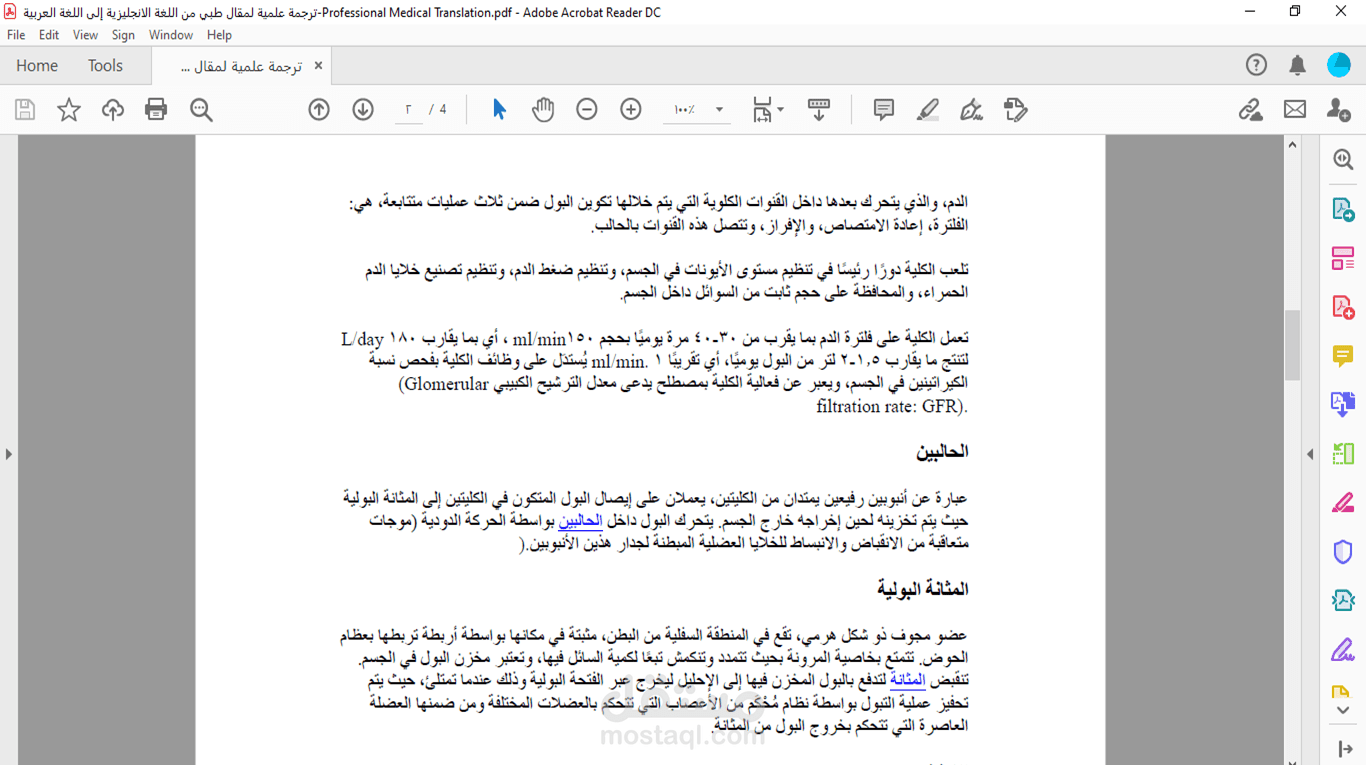Collapse the right tools pane arrow
This screenshot has width=1366, height=765.
[x=1344, y=749]
